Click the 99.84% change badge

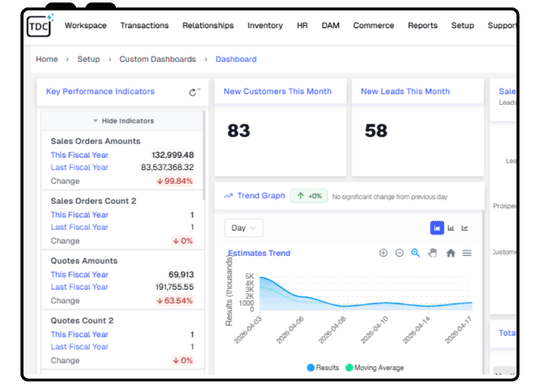click(175, 181)
